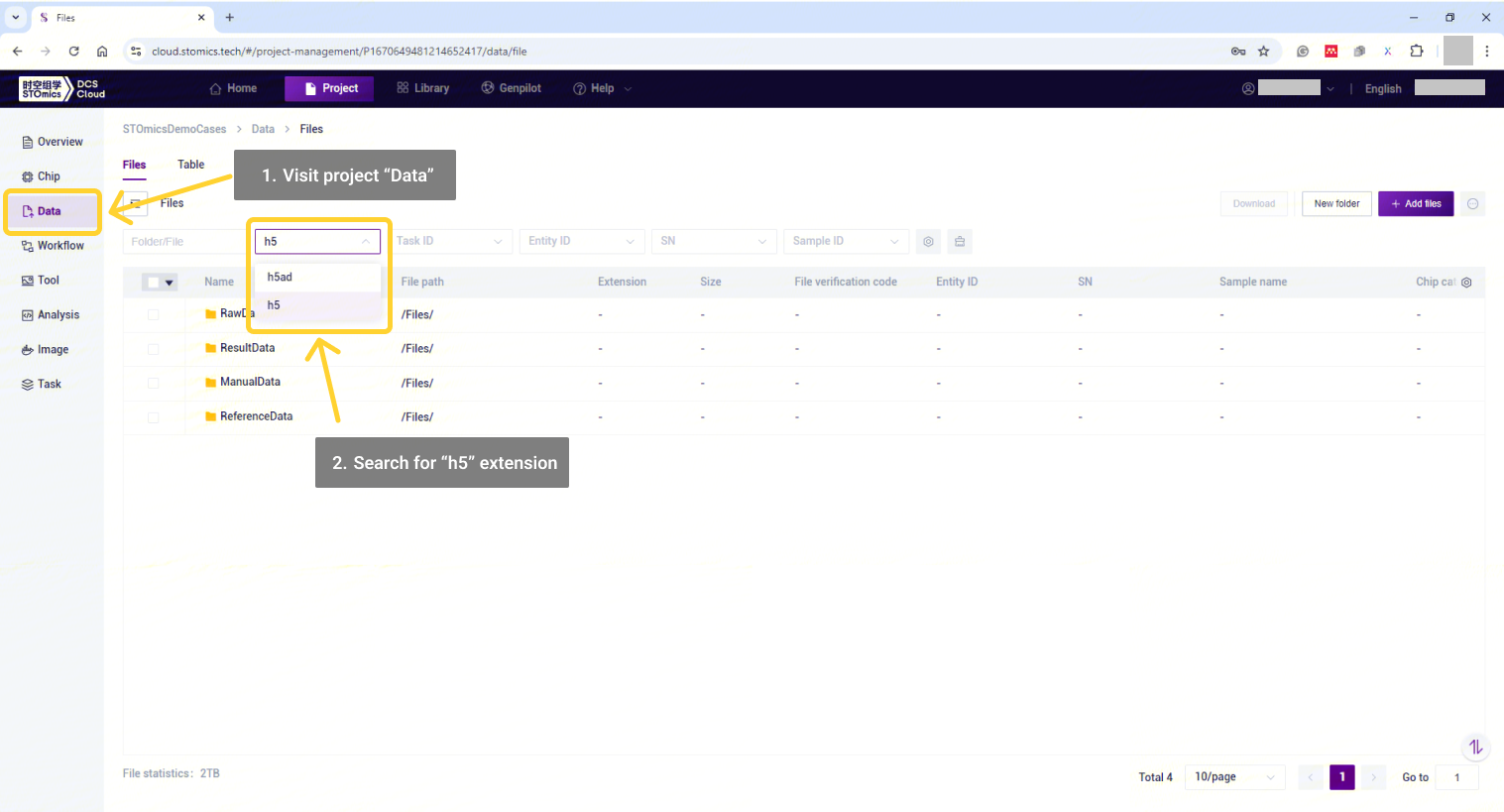Click the Folder/File search input
The image size is (1504, 812).
point(183,242)
